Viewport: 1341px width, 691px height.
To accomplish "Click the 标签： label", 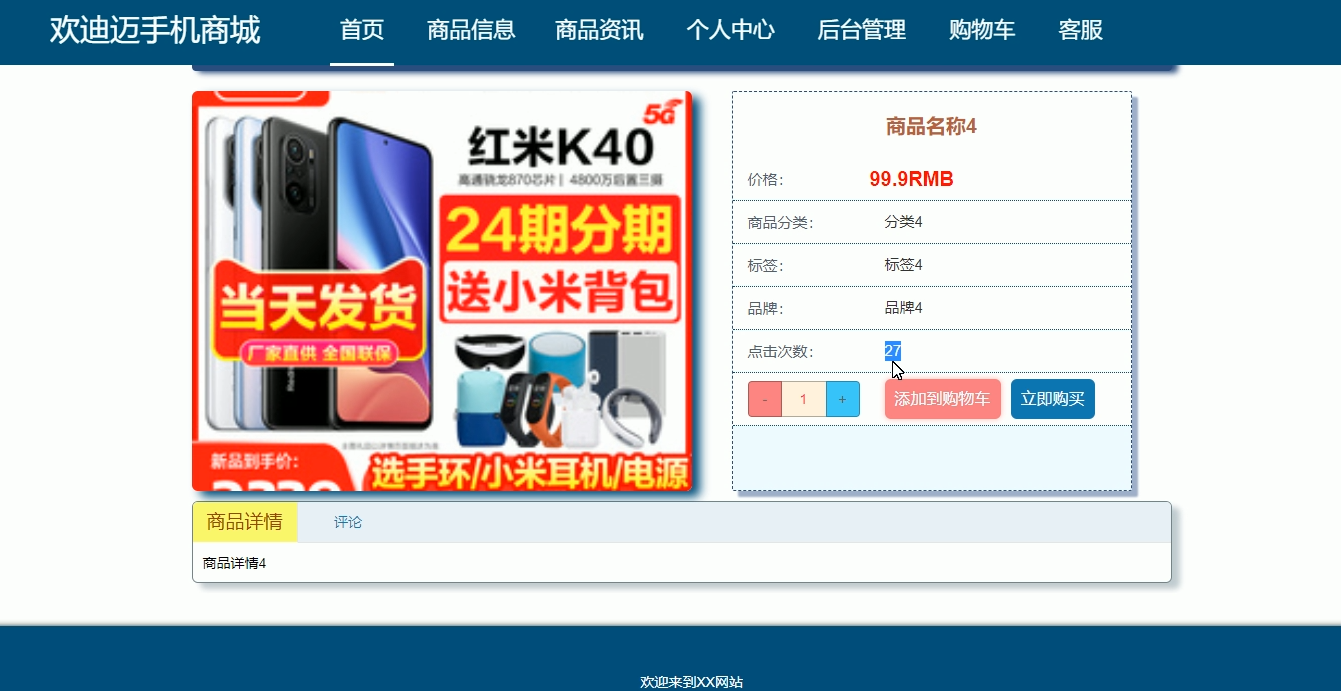I will [765, 266].
